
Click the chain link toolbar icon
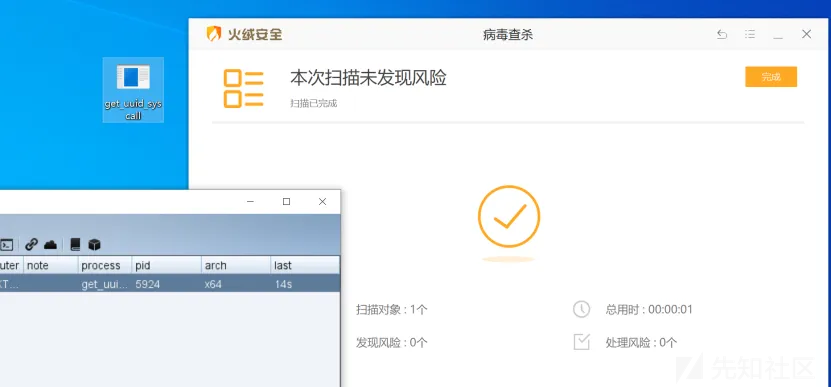tap(32, 244)
